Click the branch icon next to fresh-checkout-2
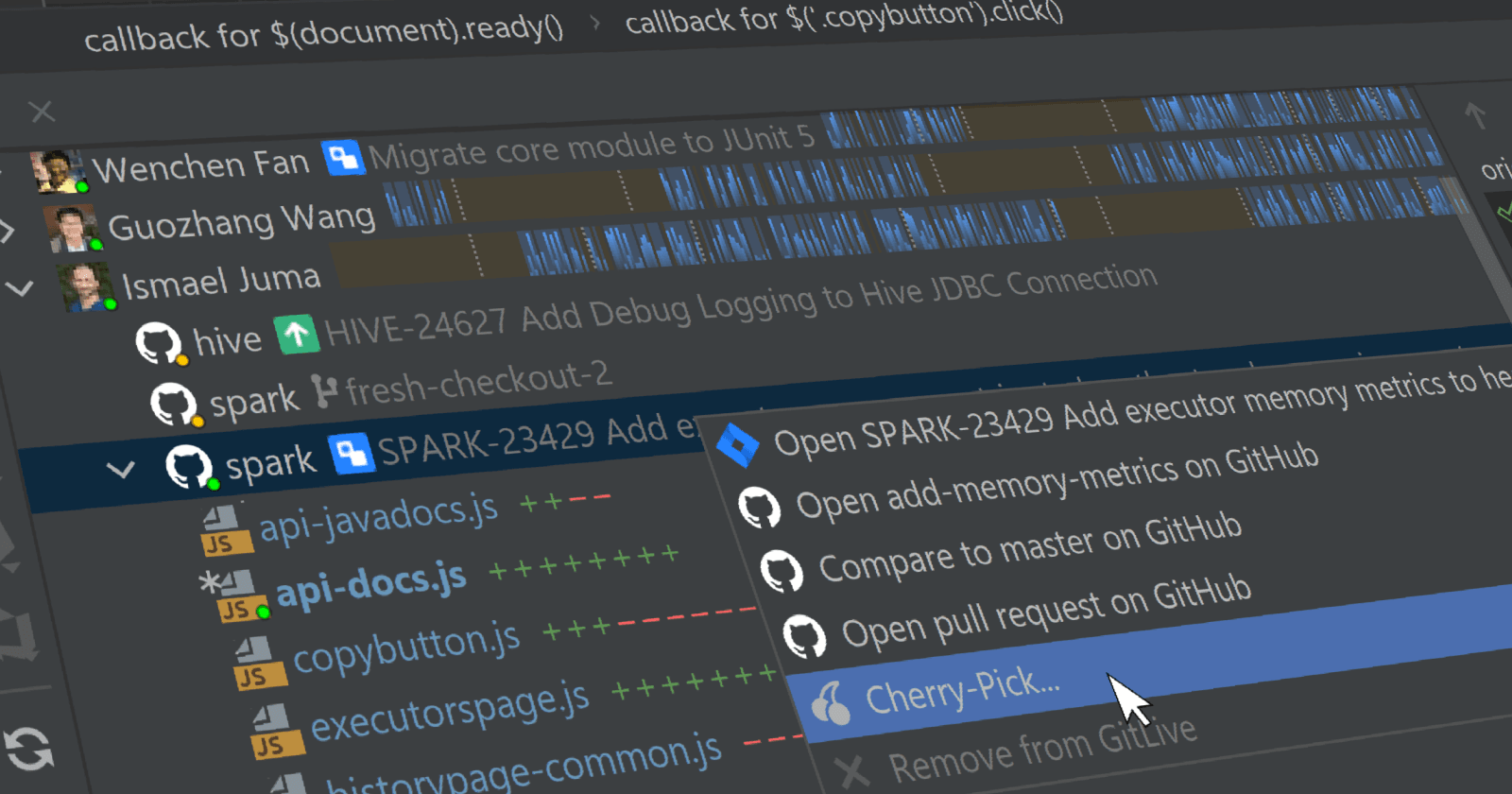The image size is (1512, 794). tap(324, 391)
